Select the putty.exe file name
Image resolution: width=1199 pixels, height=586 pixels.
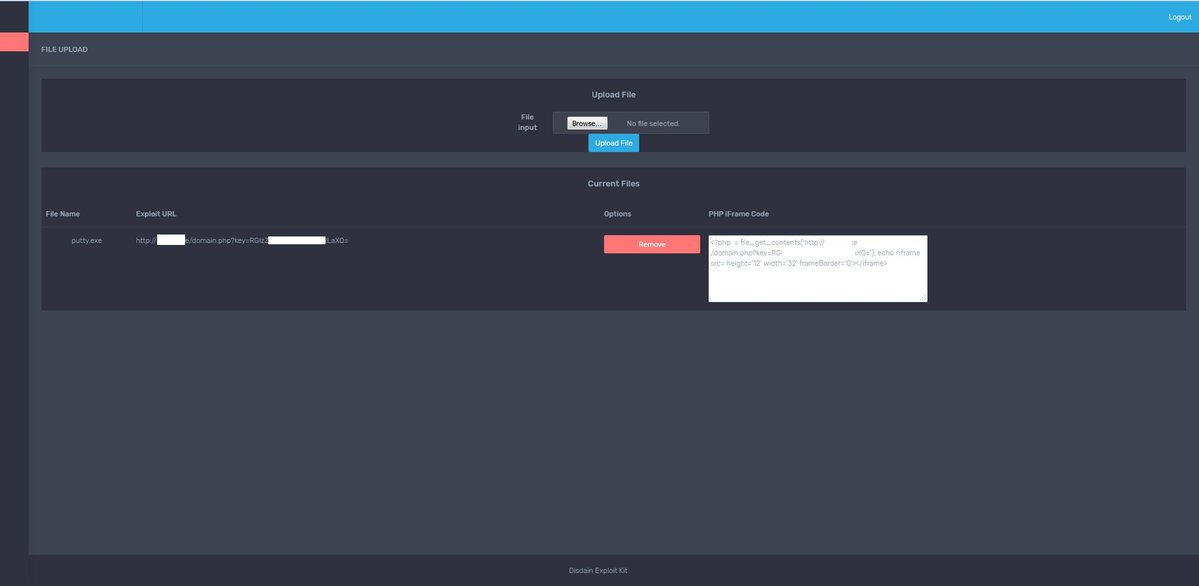[86, 238]
